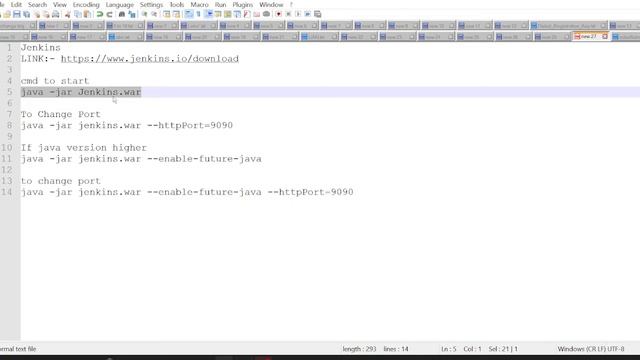Open the Language menu

[120, 4]
